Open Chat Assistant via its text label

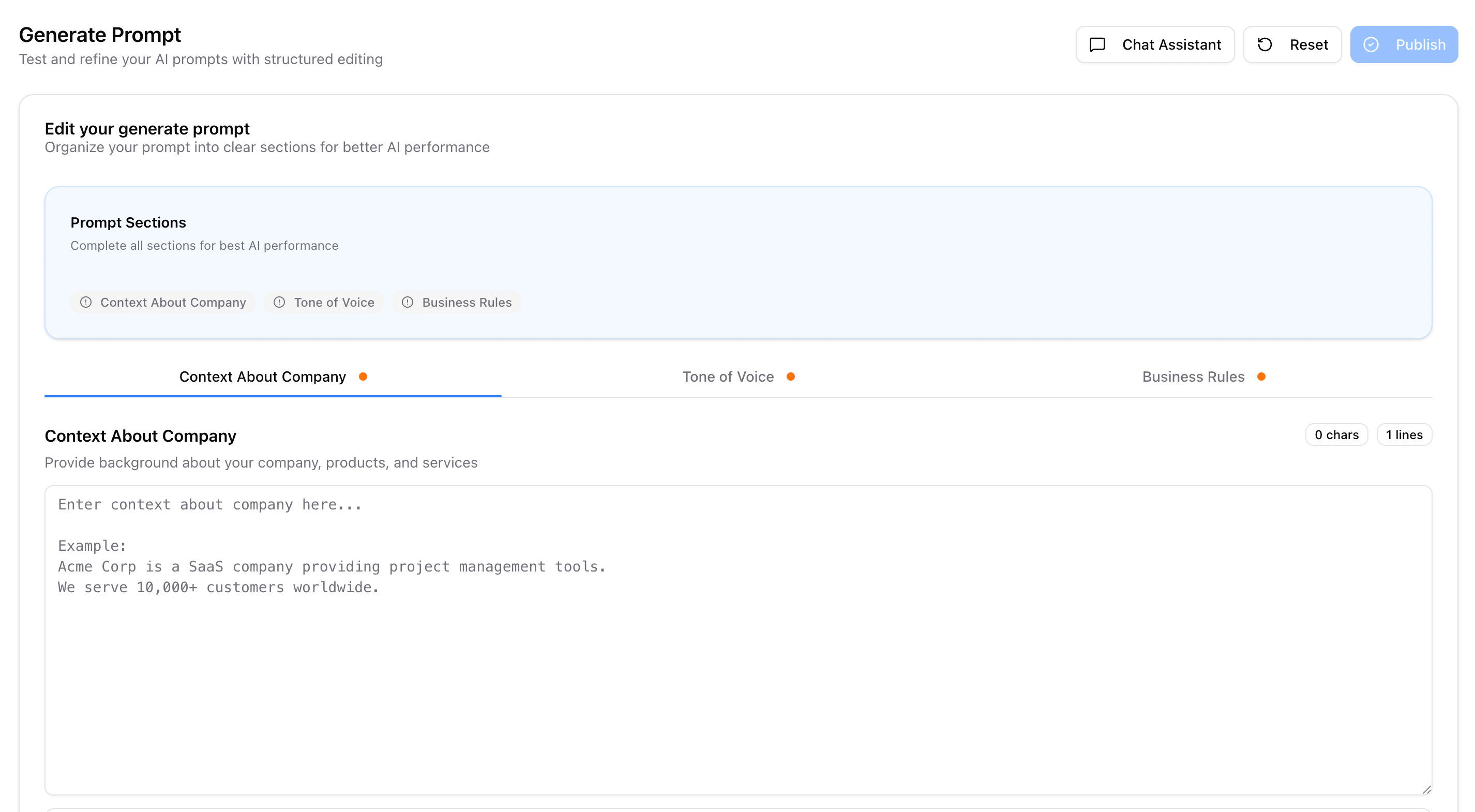[1171, 44]
